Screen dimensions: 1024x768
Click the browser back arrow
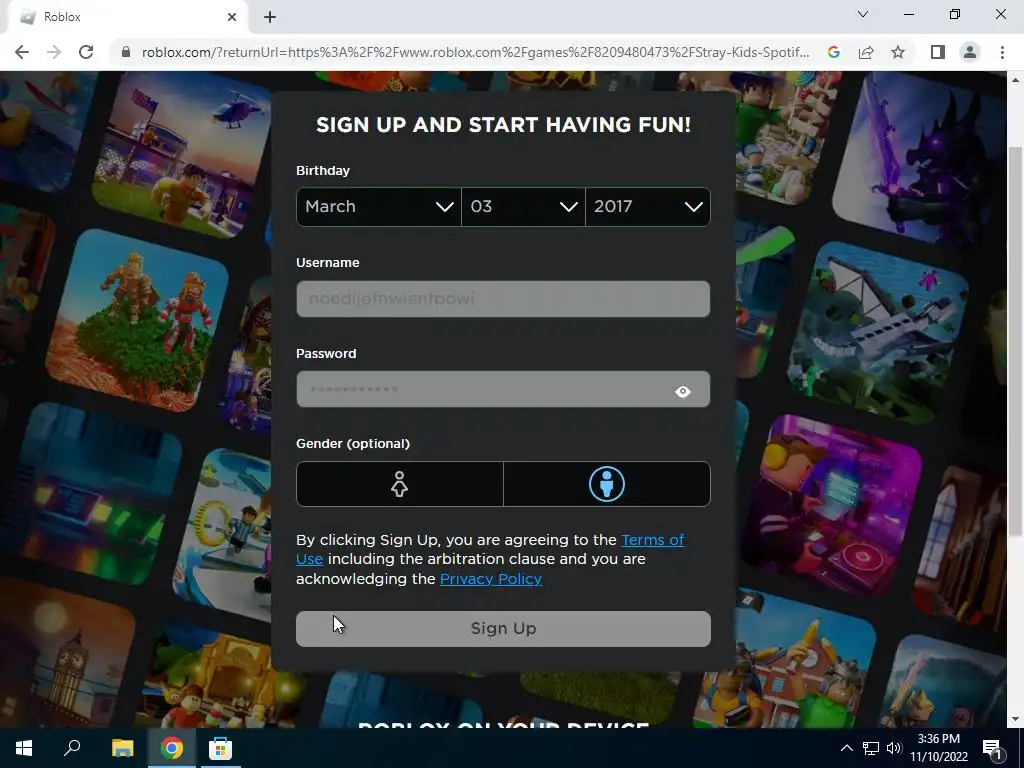(x=22, y=52)
